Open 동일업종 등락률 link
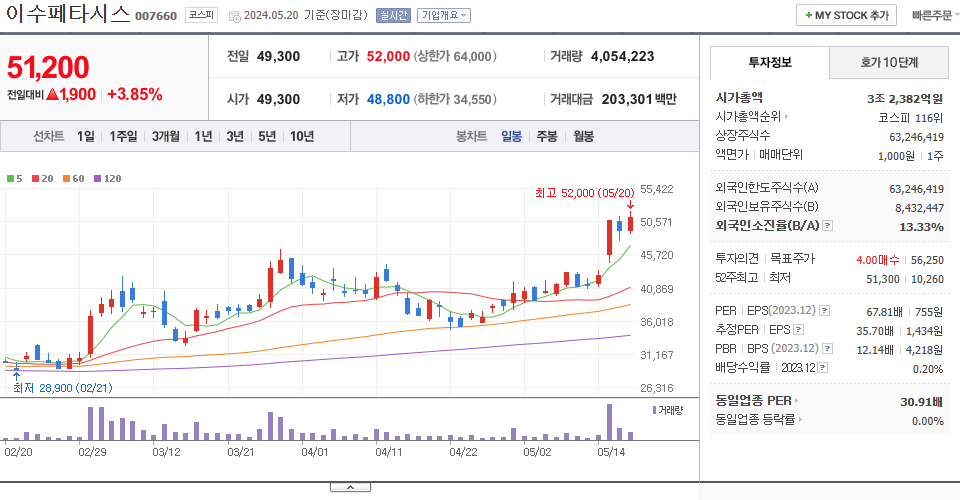The width and height of the screenshot is (960, 500). (x=759, y=420)
